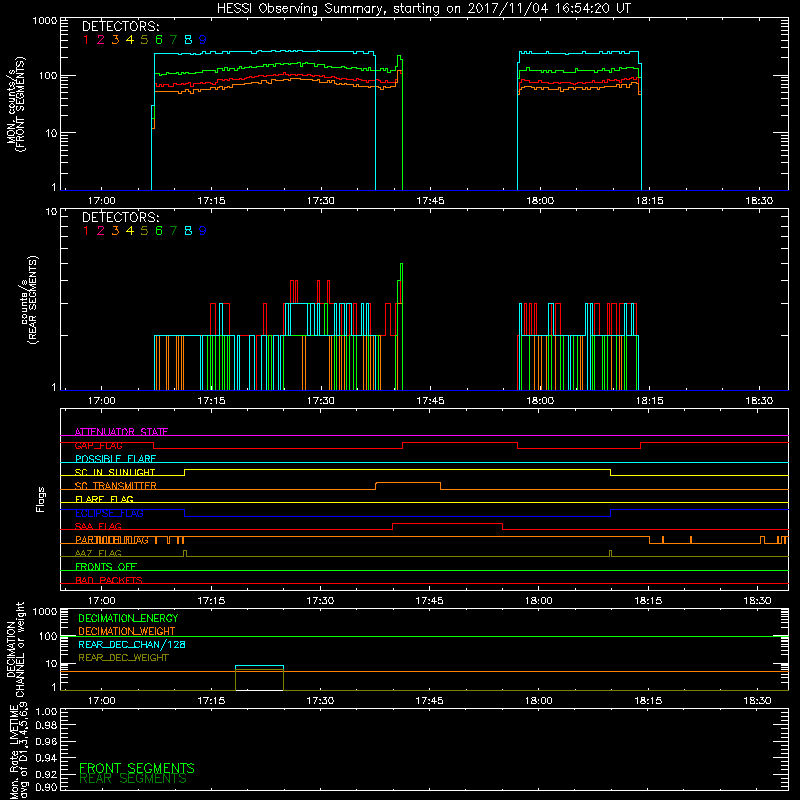Pick detector 8 in the rear segments legend
The image size is (800, 800).
pyautogui.click(x=188, y=231)
